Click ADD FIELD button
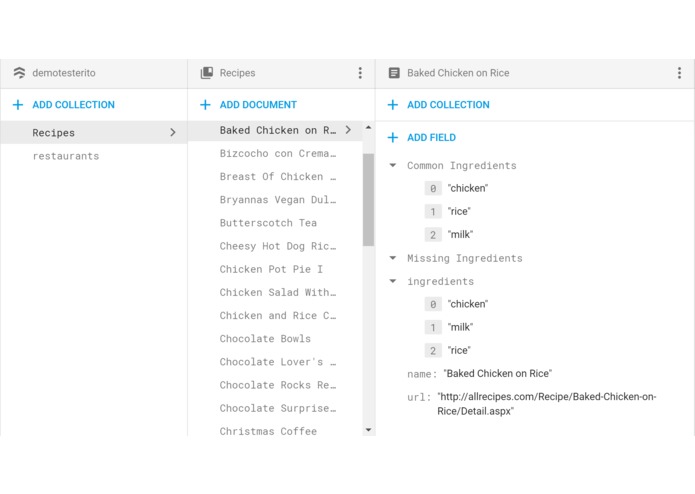Image resolution: width=695 pixels, height=494 pixels. 431,137
